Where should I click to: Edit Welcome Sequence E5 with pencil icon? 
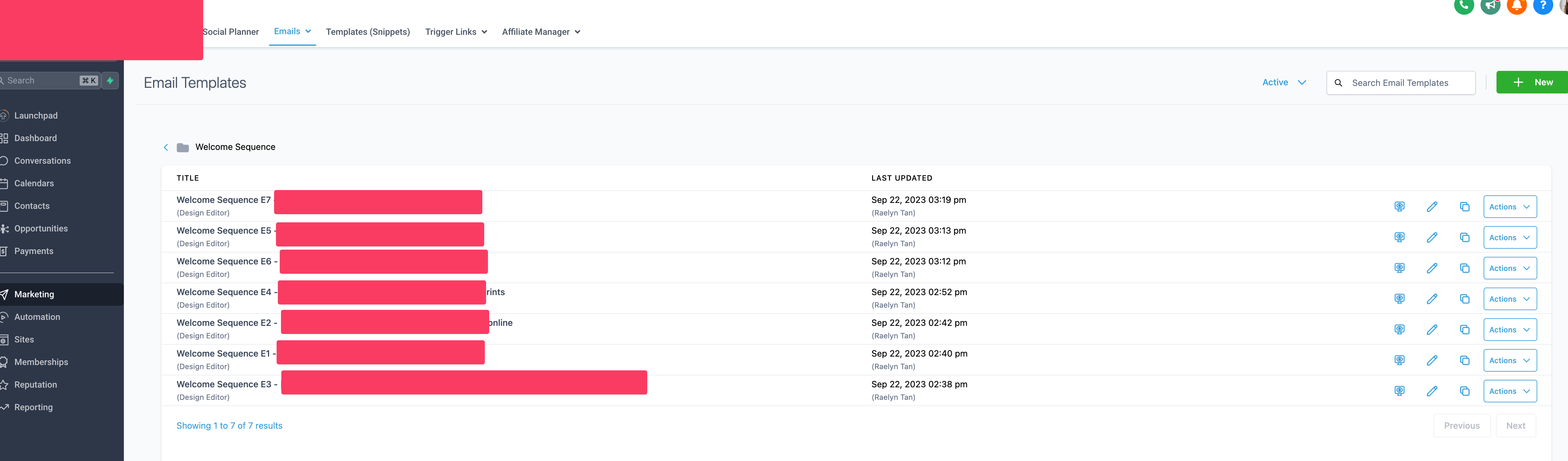[x=1432, y=237]
